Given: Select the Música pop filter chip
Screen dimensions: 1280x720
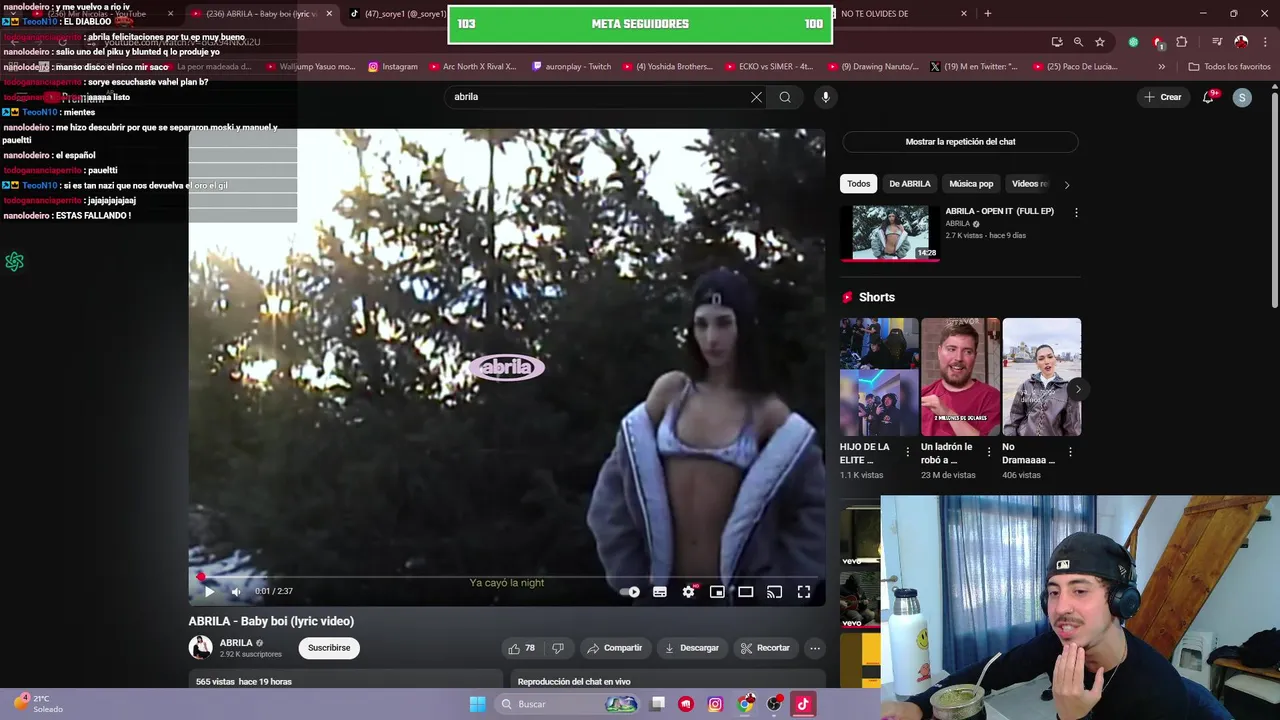Looking at the screenshot, I should coord(971,184).
